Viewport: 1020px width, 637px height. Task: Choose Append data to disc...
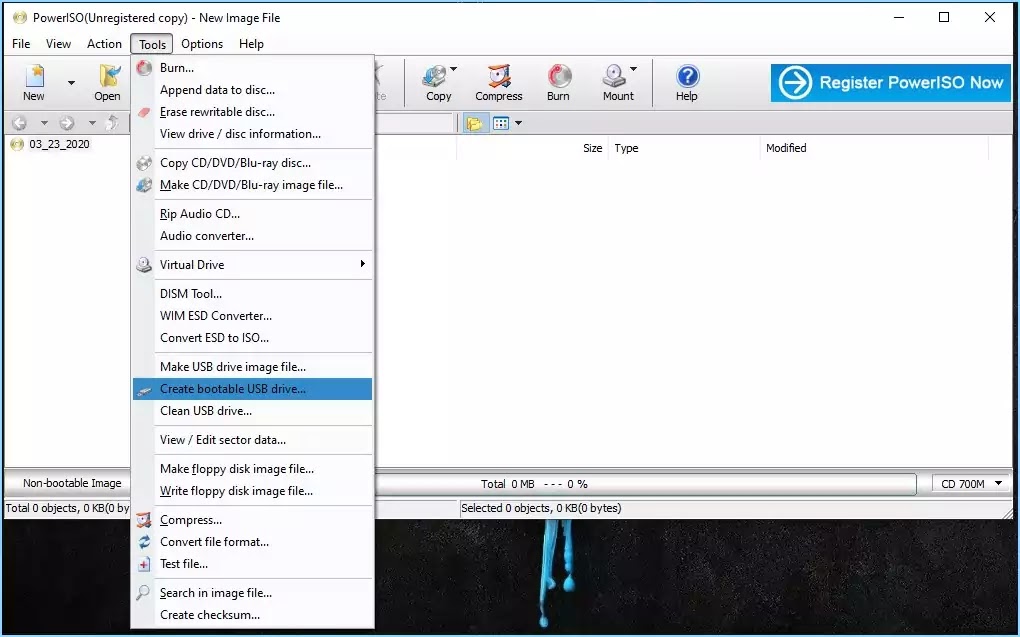click(252, 90)
